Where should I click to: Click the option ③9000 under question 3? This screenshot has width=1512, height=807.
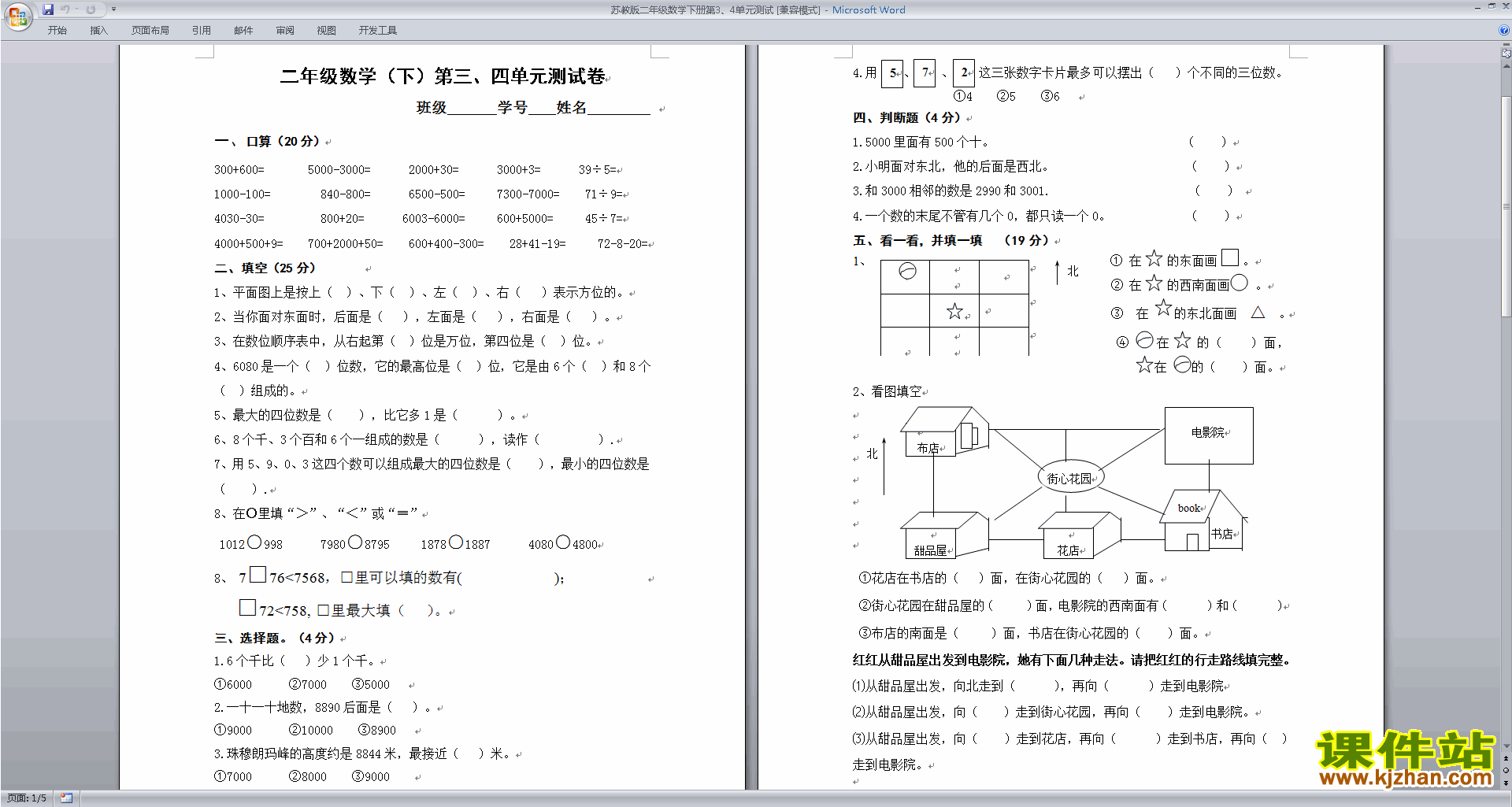click(371, 777)
